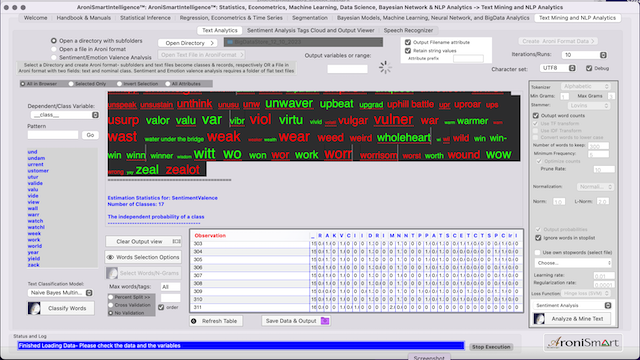Open the Stemmer Lovins dropdown
This screenshot has width=640, height=360.
point(589,105)
